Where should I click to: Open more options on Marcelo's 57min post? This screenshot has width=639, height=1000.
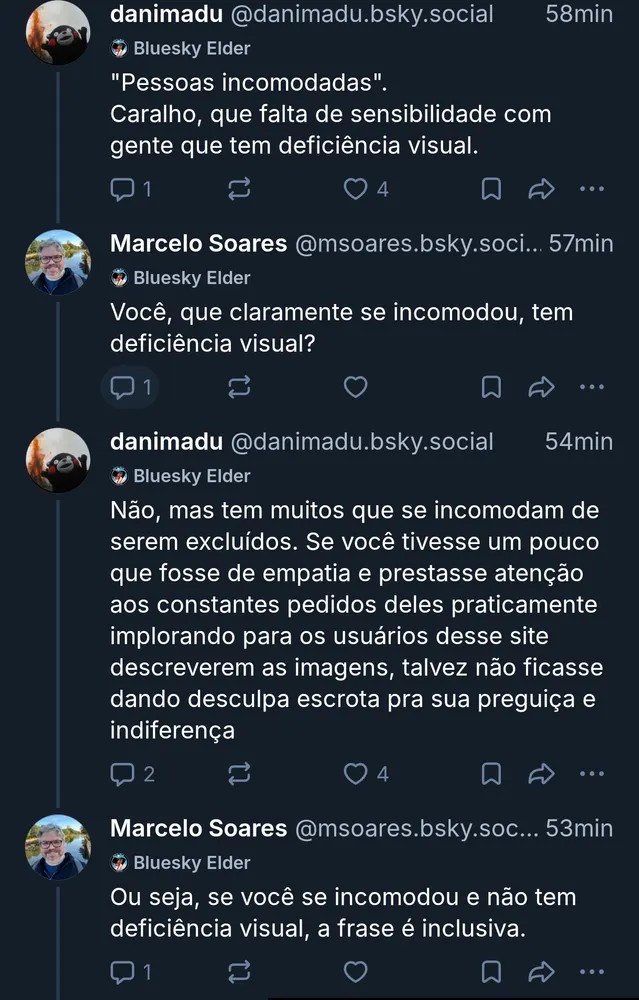click(592, 386)
